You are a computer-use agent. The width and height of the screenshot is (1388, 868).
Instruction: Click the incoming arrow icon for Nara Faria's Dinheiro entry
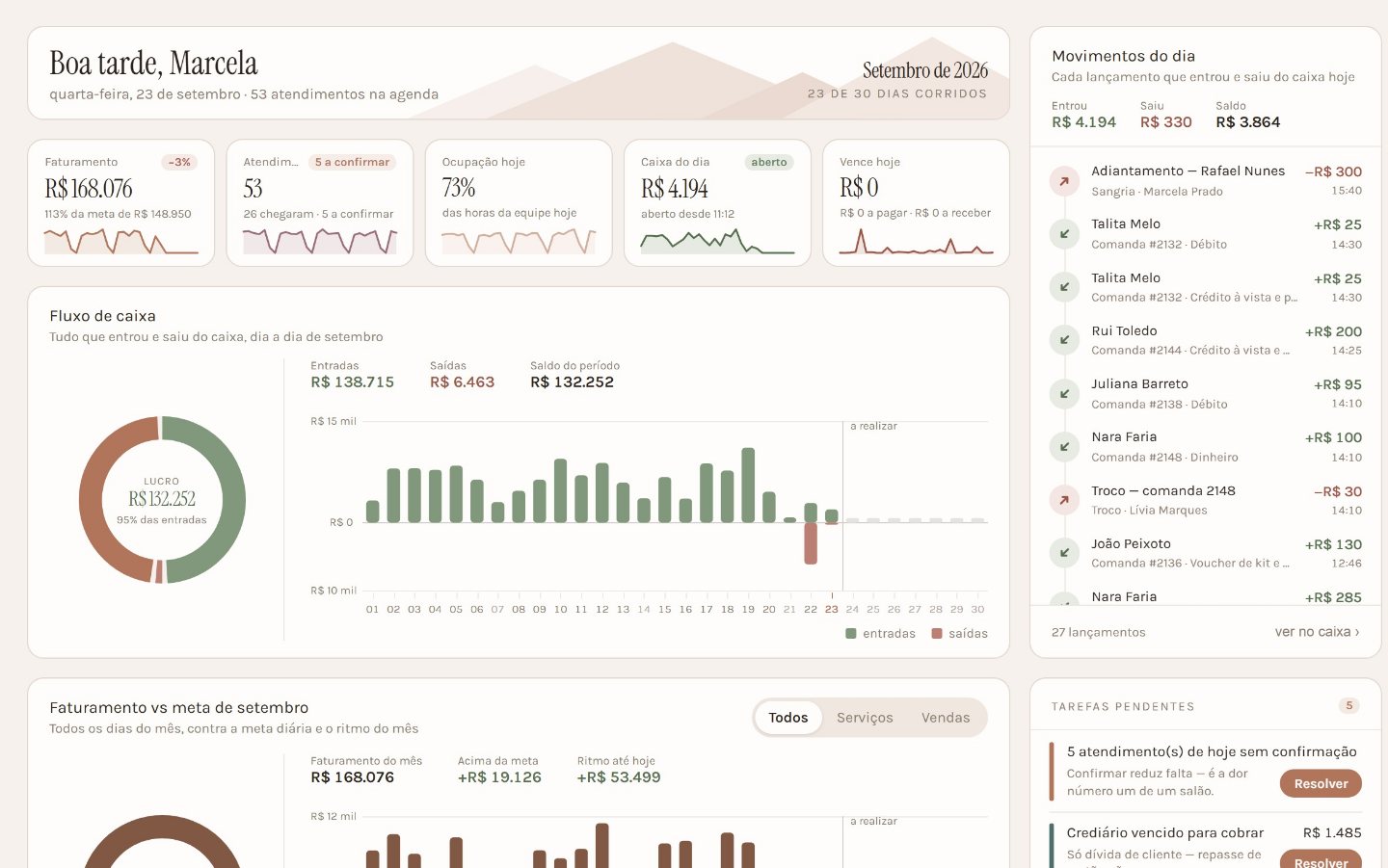click(x=1064, y=447)
